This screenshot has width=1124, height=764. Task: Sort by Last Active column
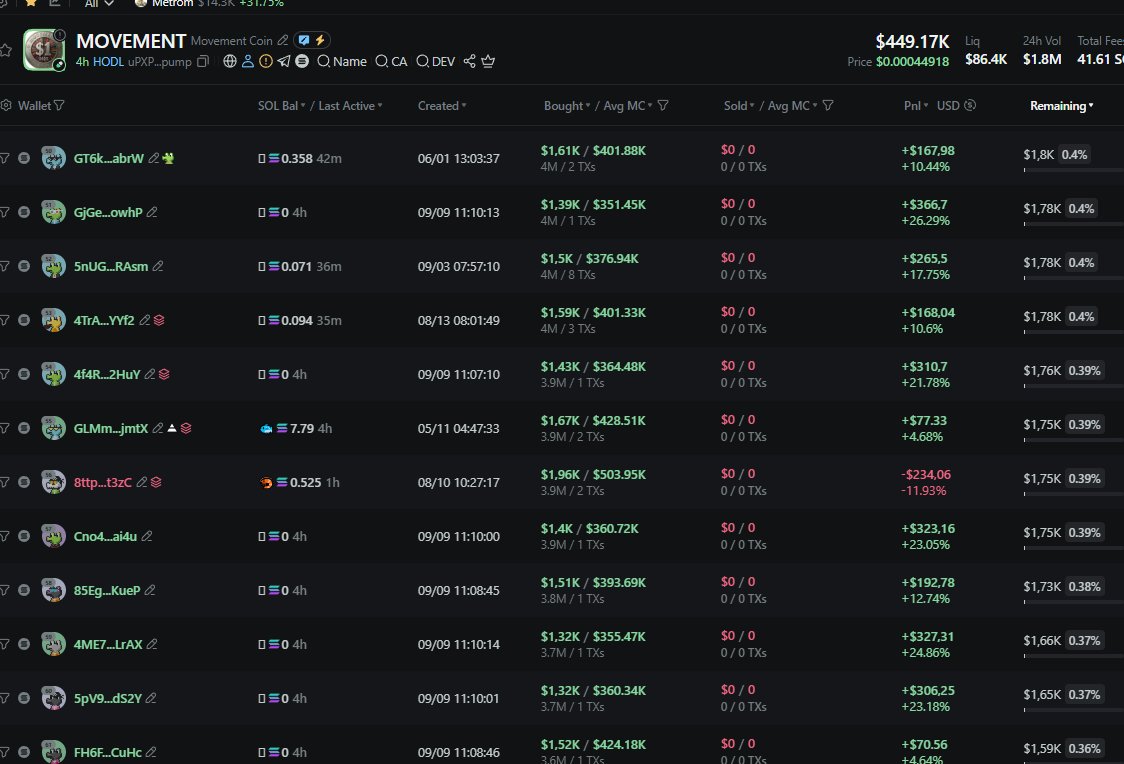[x=350, y=105]
